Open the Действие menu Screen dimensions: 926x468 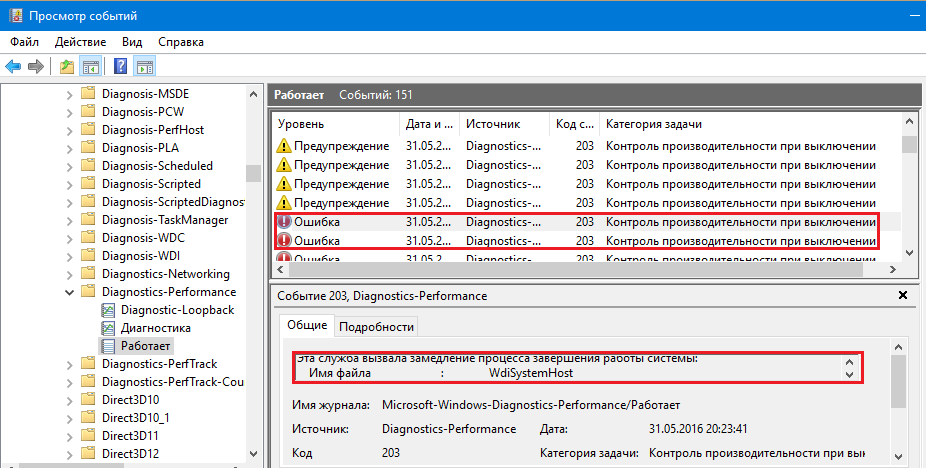(x=81, y=42)
